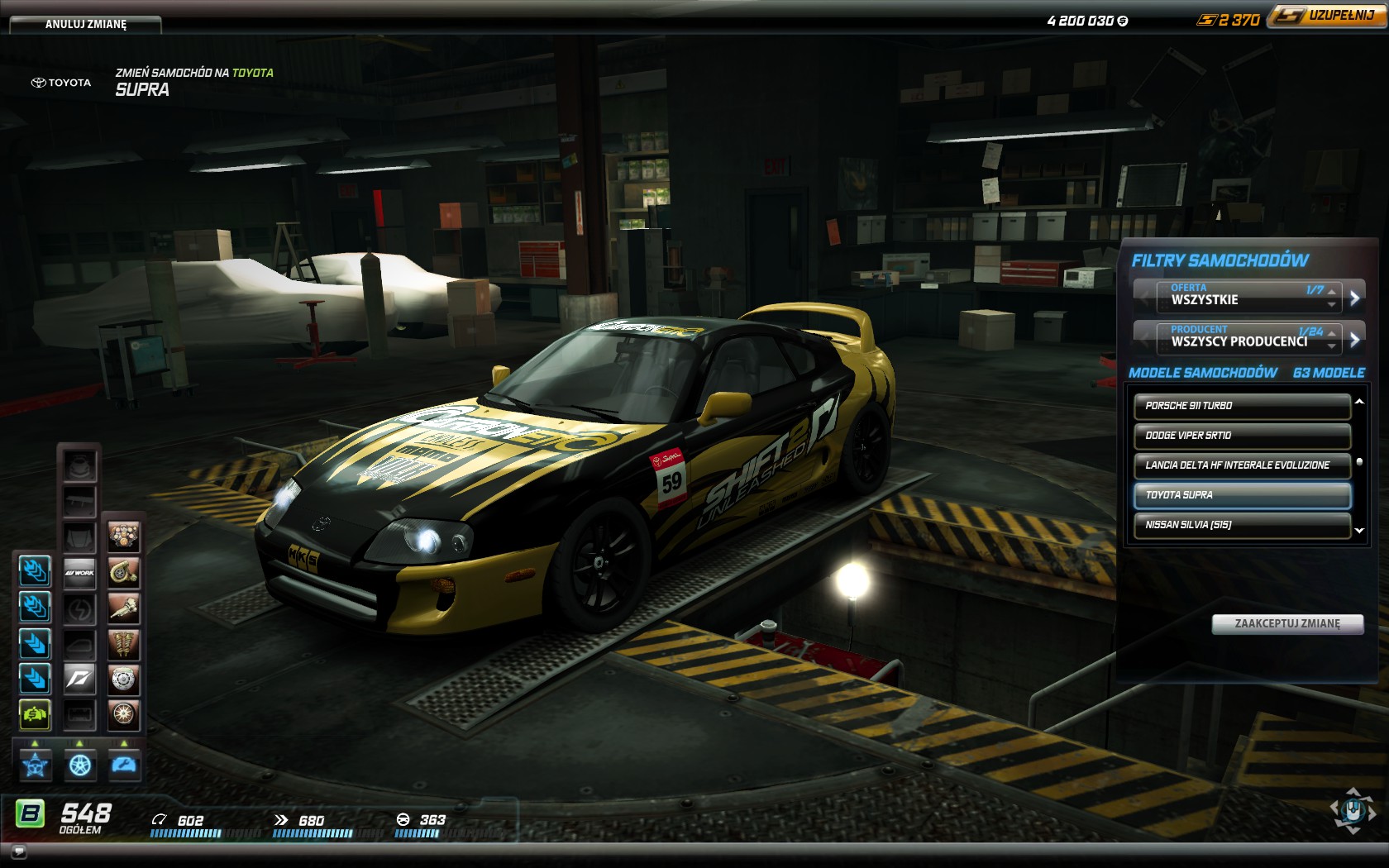Go to previous Oferta filter option
This screenshot has height=868, width=1389.
pyautogui.click(x=1144, y=297)
